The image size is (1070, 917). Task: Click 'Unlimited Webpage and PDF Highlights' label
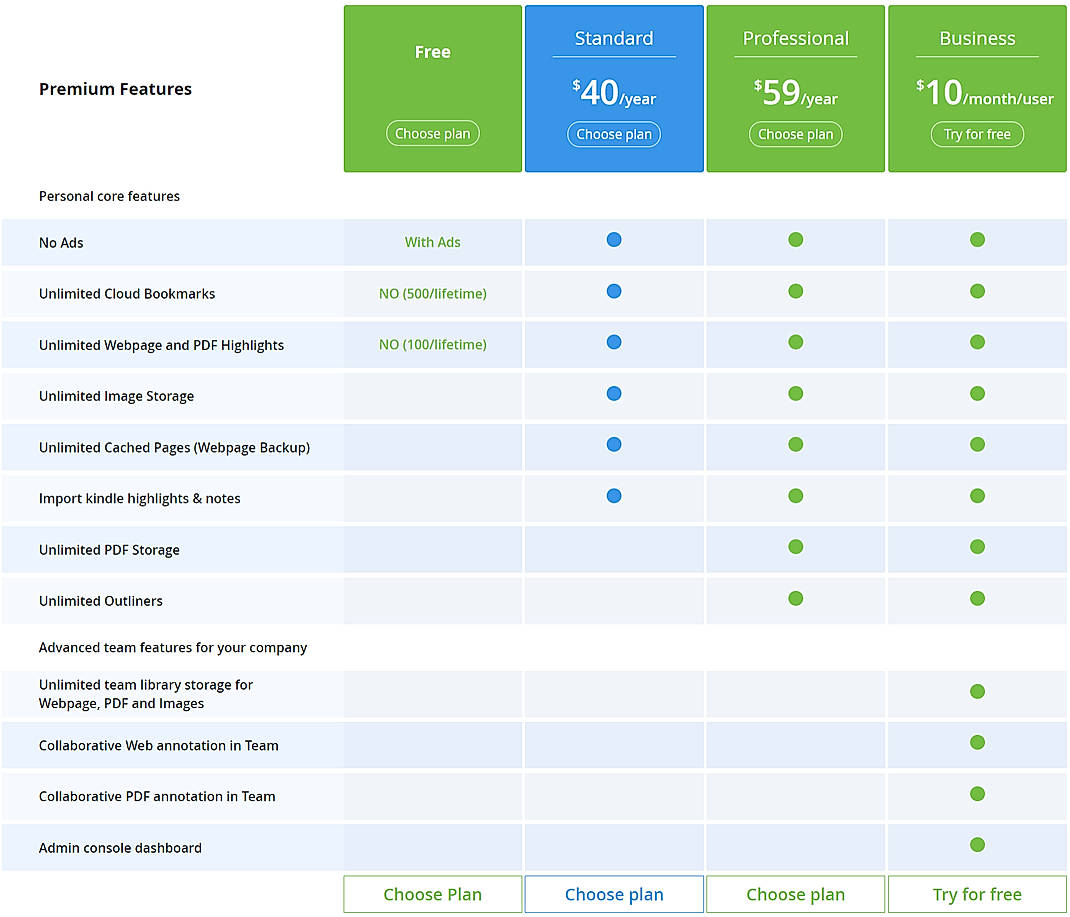coord(161,345)
